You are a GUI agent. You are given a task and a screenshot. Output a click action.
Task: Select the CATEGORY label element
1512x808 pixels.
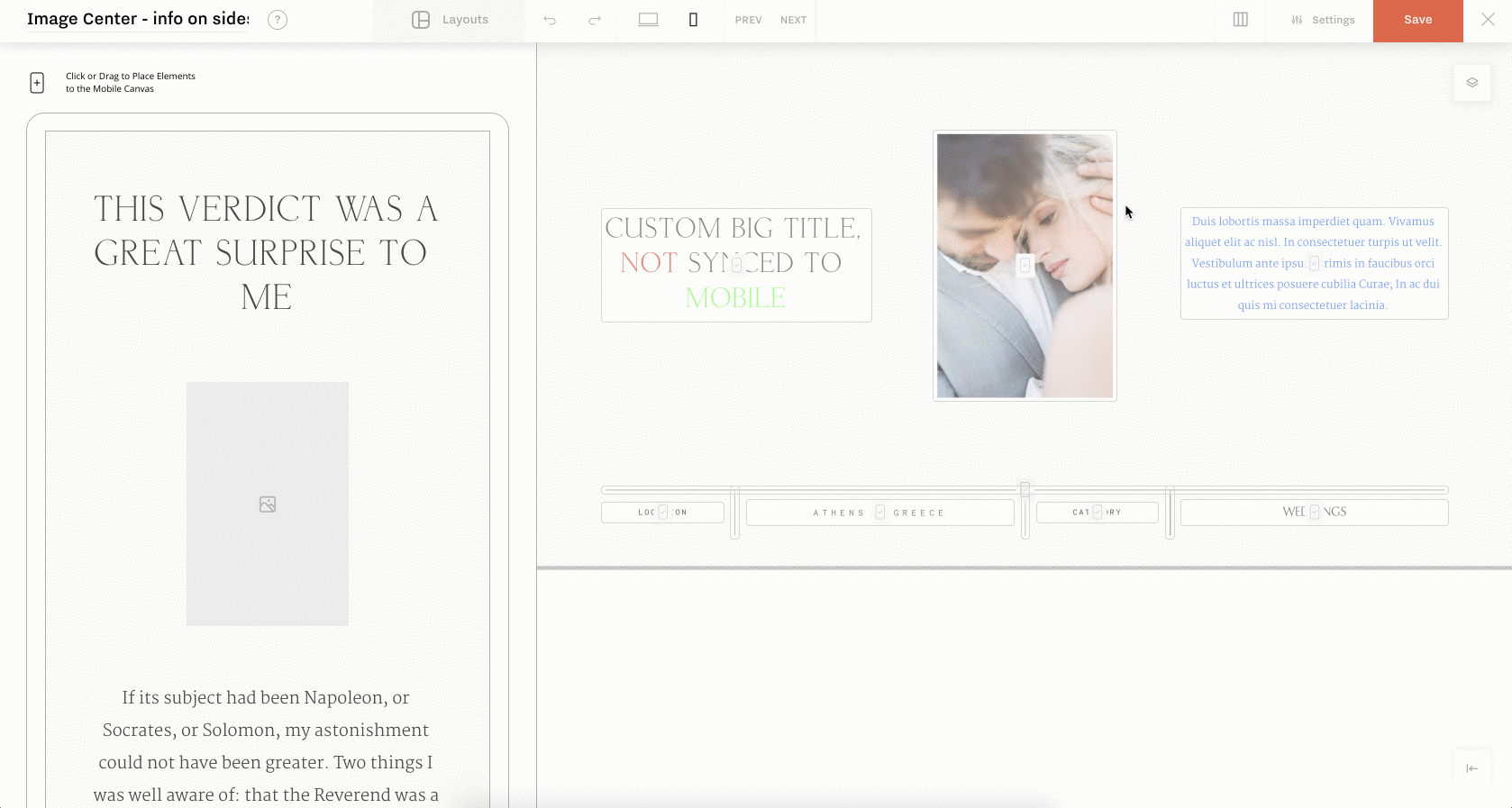pos(1097,513)
